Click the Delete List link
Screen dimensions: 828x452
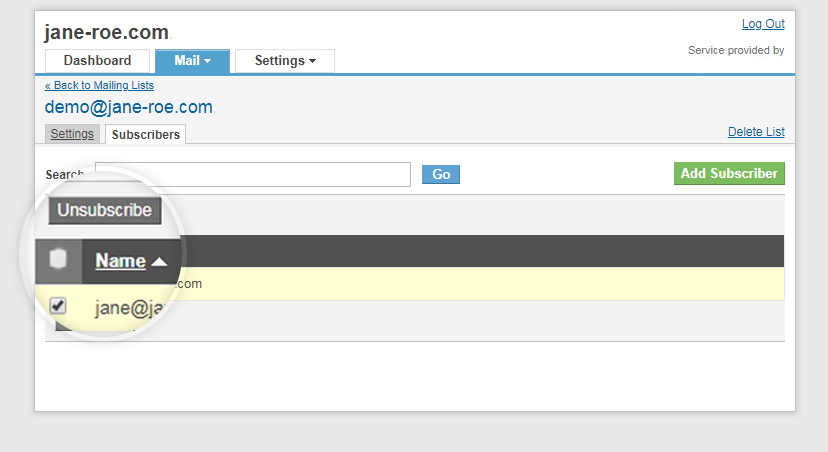coord(756,131)
